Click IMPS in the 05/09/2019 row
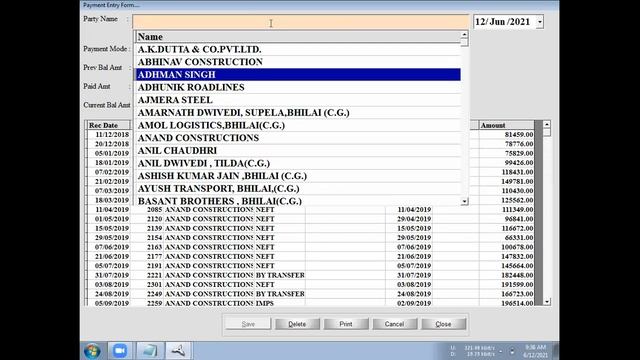 pos(280,303)
